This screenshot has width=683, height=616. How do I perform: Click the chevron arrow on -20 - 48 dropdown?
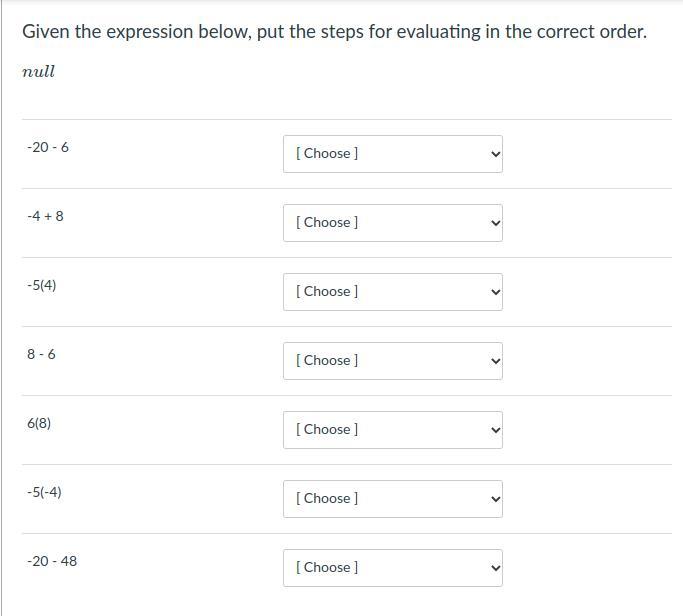[493, 569]
